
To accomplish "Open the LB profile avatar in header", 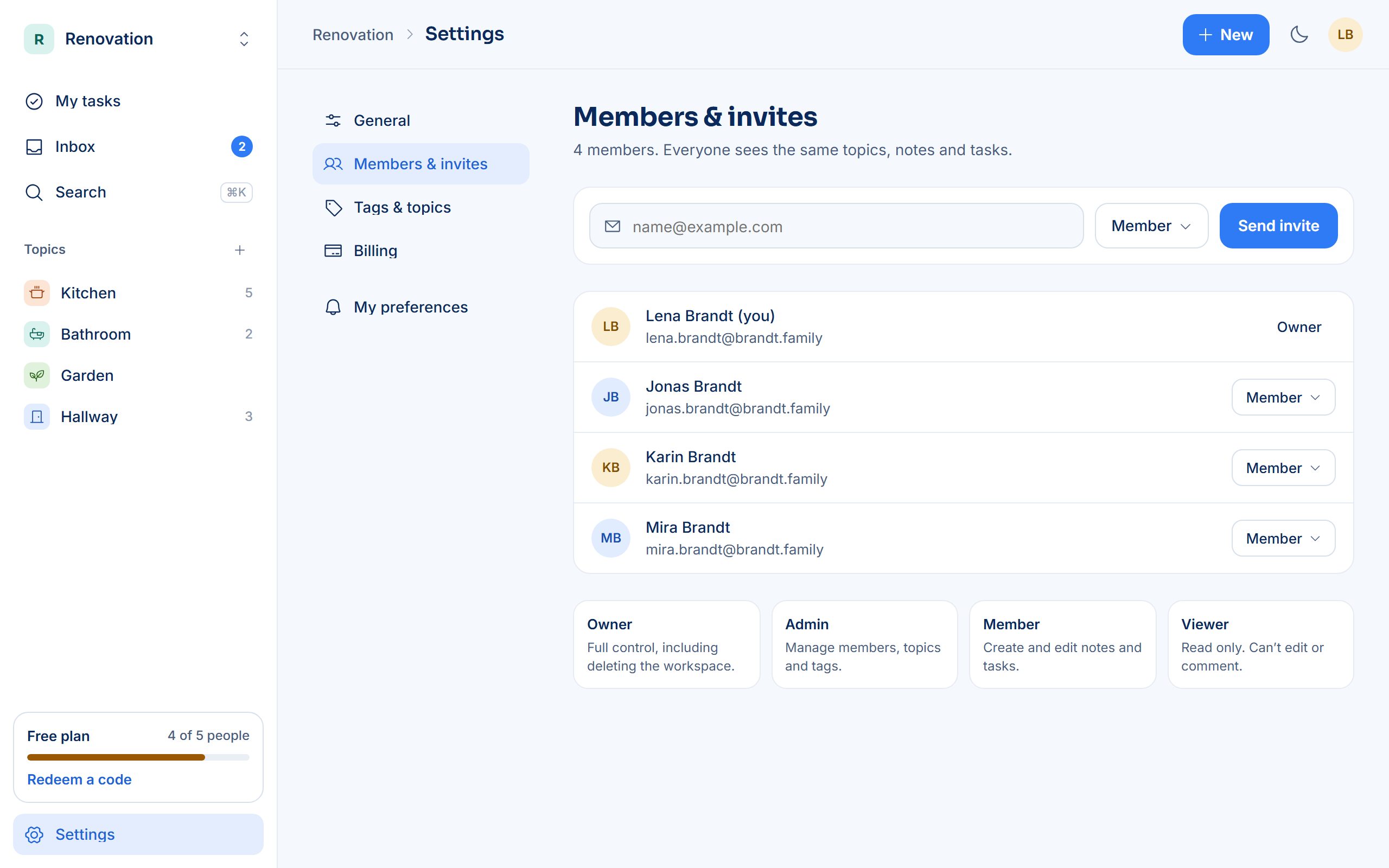I will point(1345,34).
